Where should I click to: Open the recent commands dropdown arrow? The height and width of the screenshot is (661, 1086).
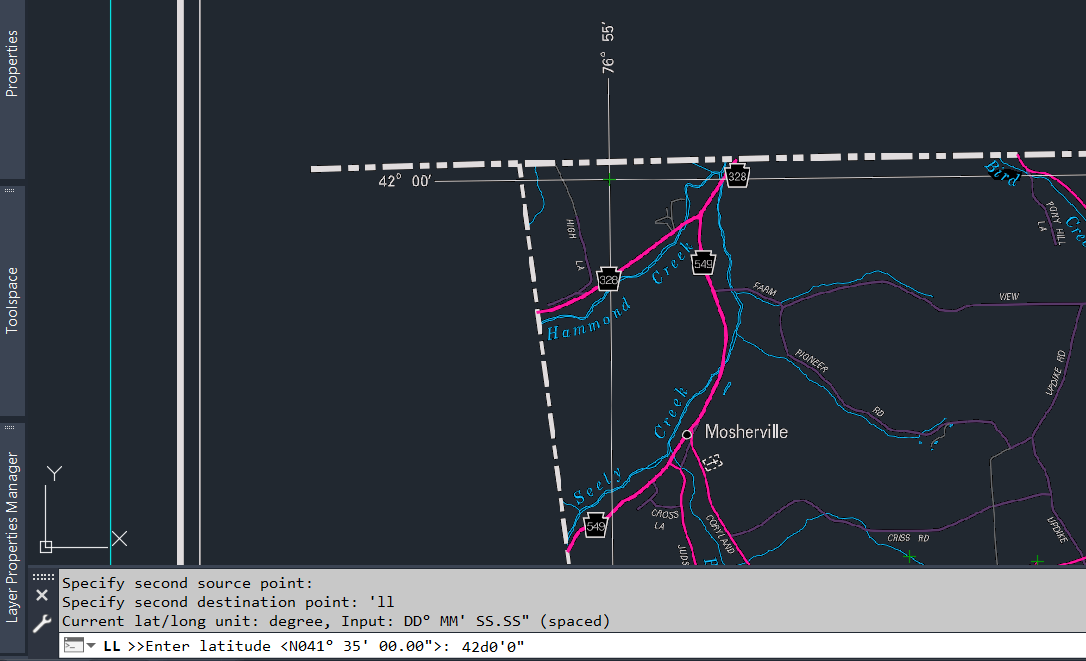(91, 646)
